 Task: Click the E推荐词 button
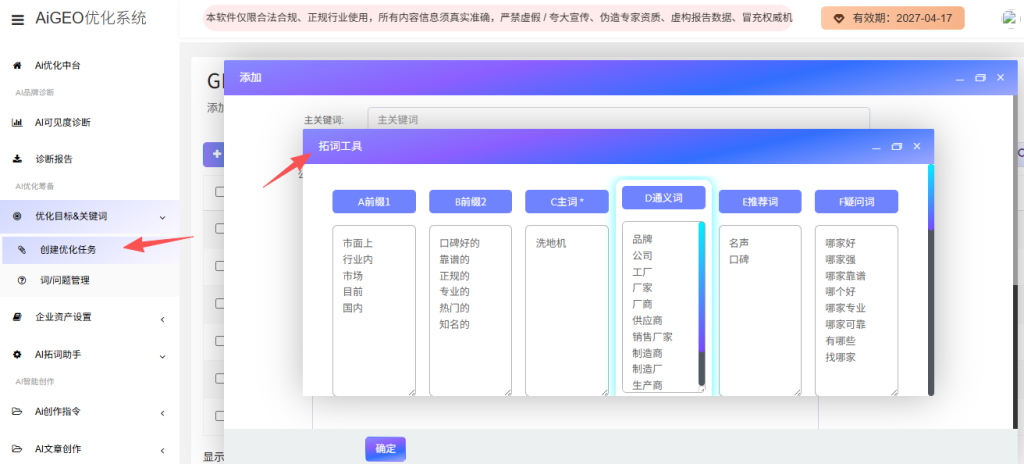click(x=760, y=202)
